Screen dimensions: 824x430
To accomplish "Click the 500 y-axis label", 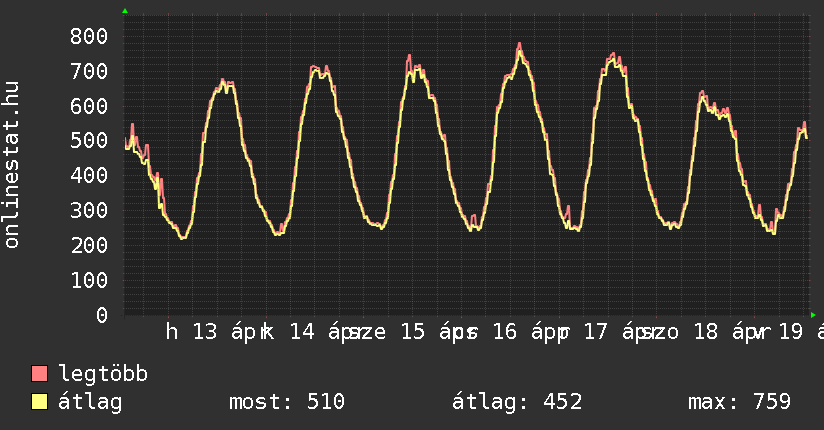I will pos(89,141).
